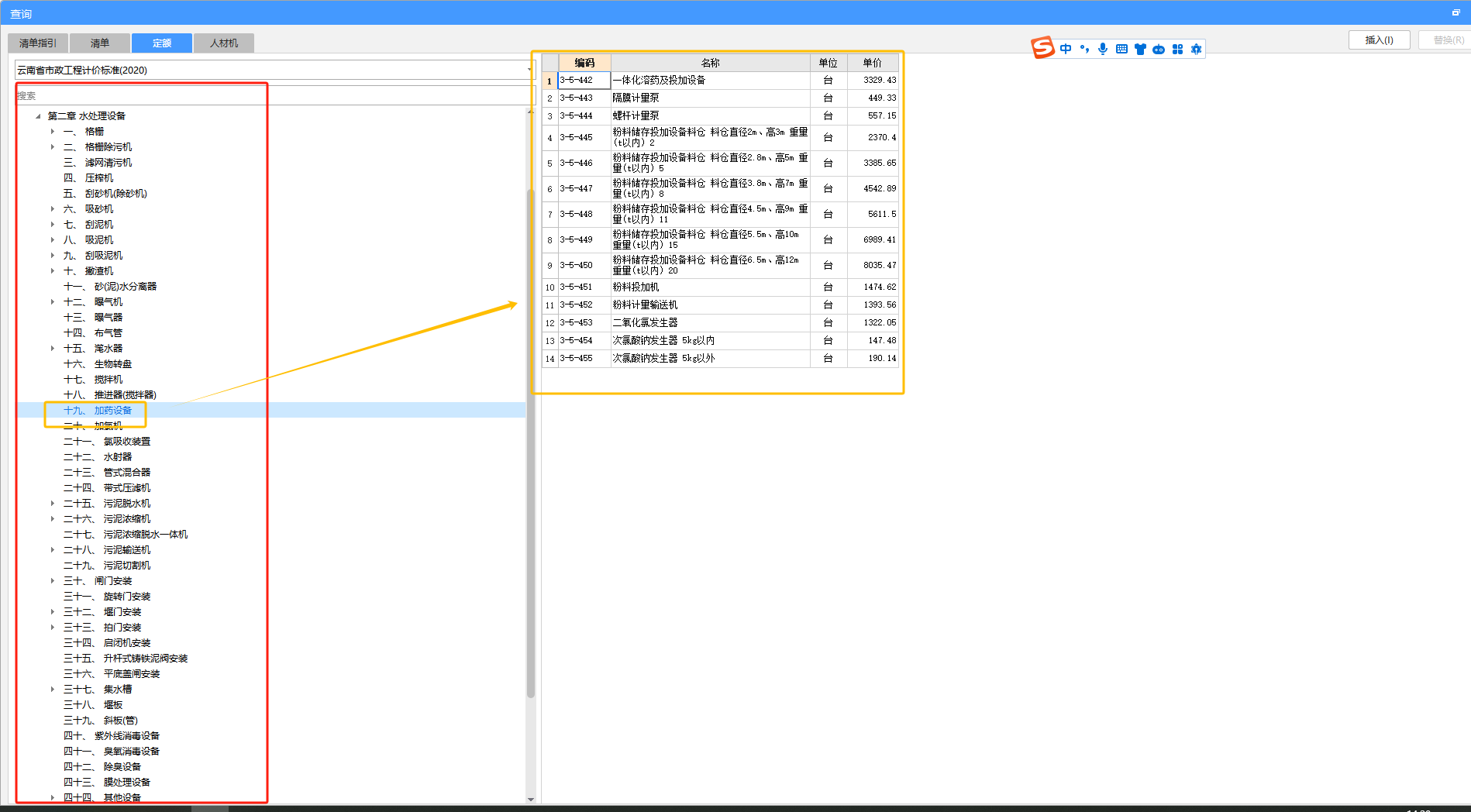The height and width of the screenshot is (812, 1471).
Task: Click the 单价 column header
Action: 873,63
